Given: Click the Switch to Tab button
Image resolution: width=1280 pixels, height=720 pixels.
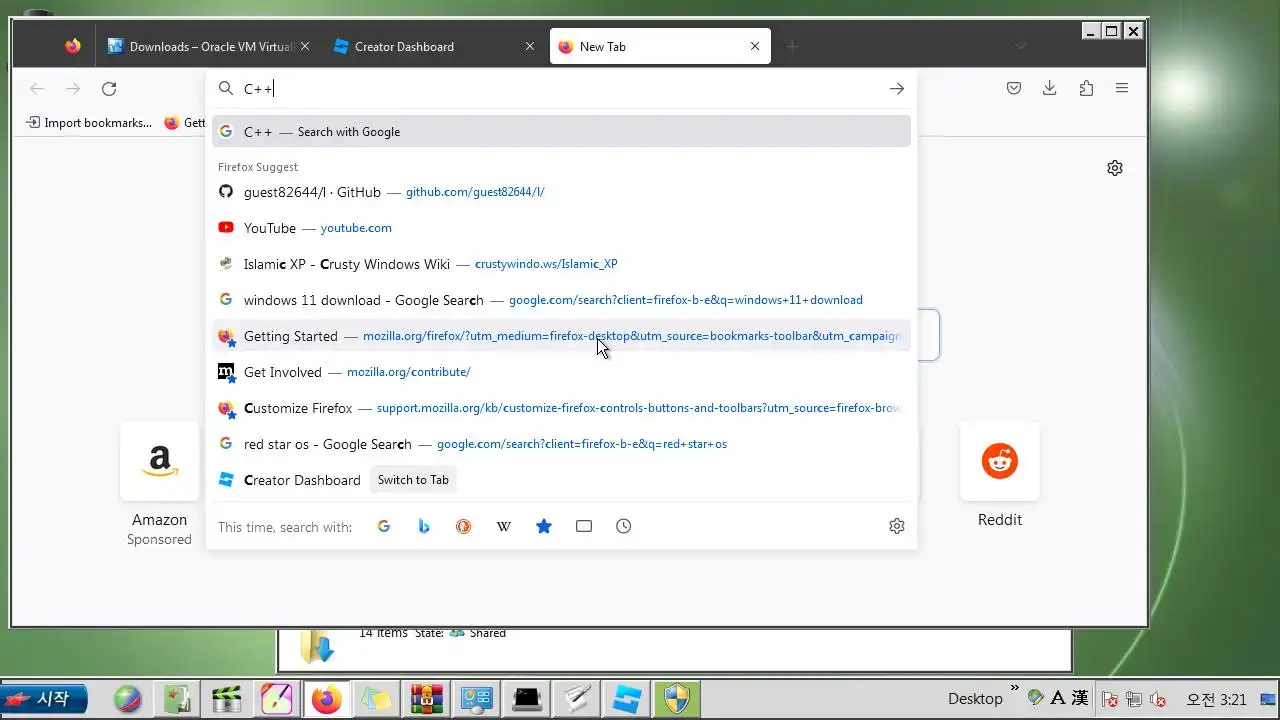Looking at the screenshot, I should (x=413, y=480).
